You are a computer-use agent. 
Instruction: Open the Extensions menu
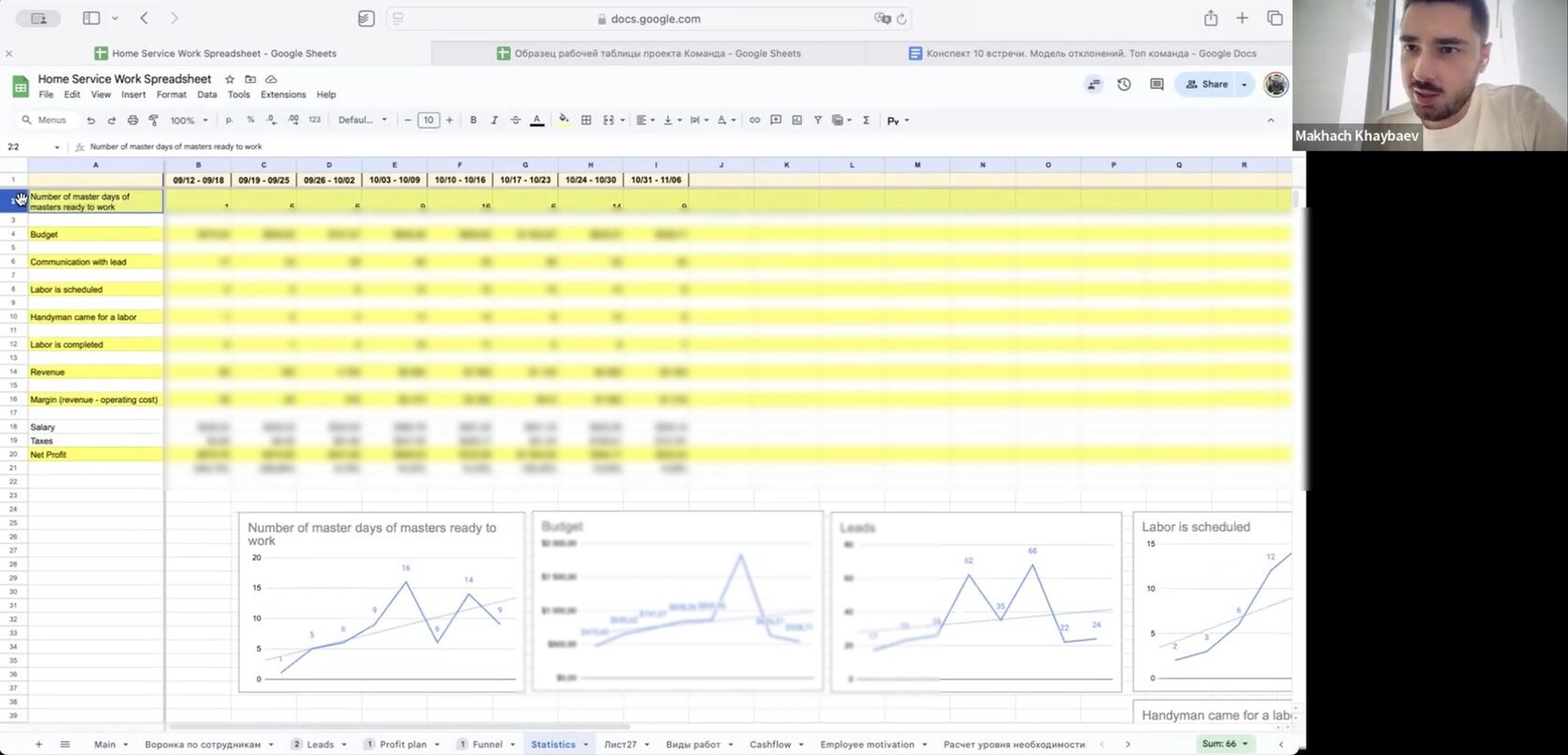283,94
